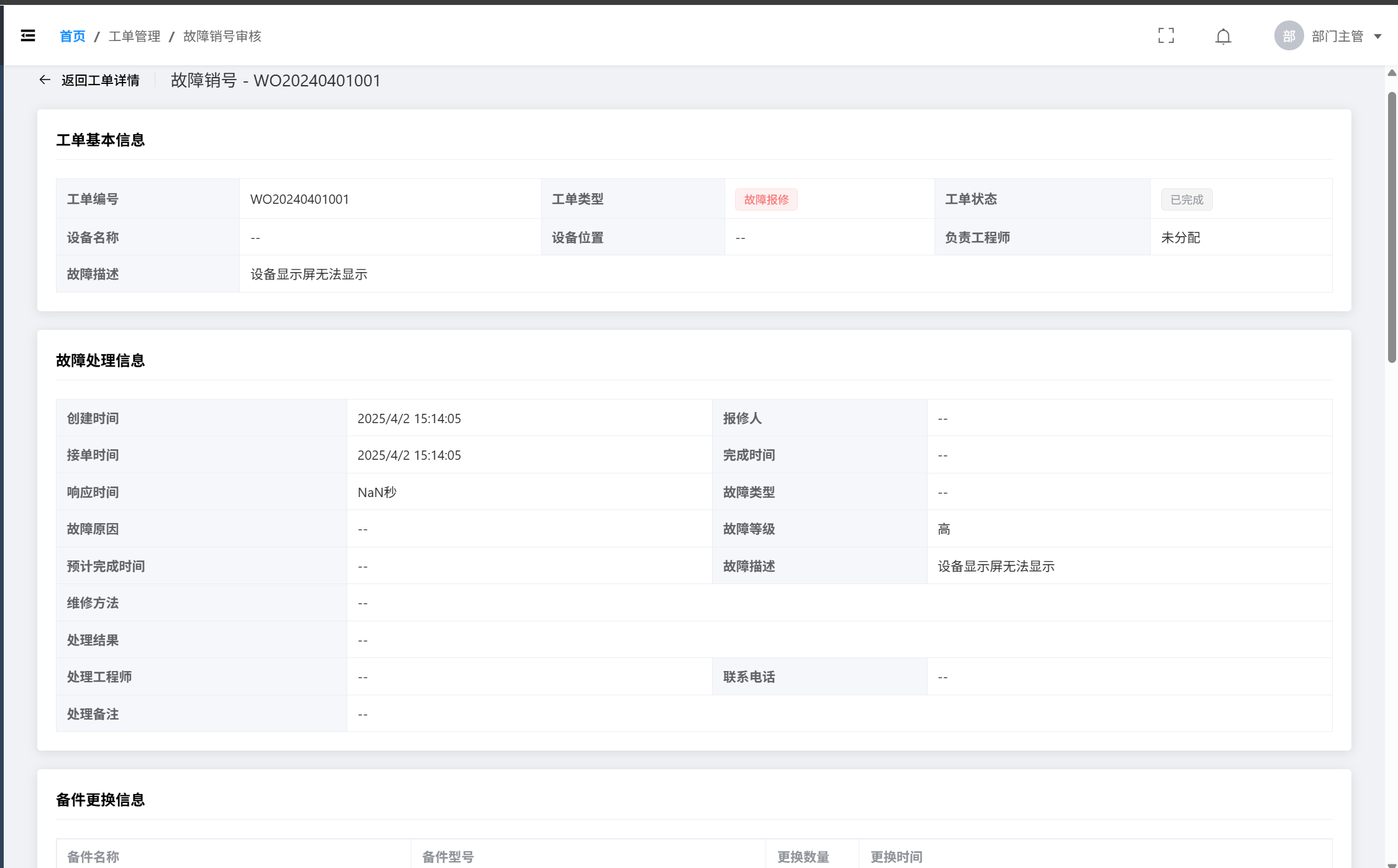1398x868 pixels.
Task: Return via 返回工单详情 link
Action: [x=100, y=81]
